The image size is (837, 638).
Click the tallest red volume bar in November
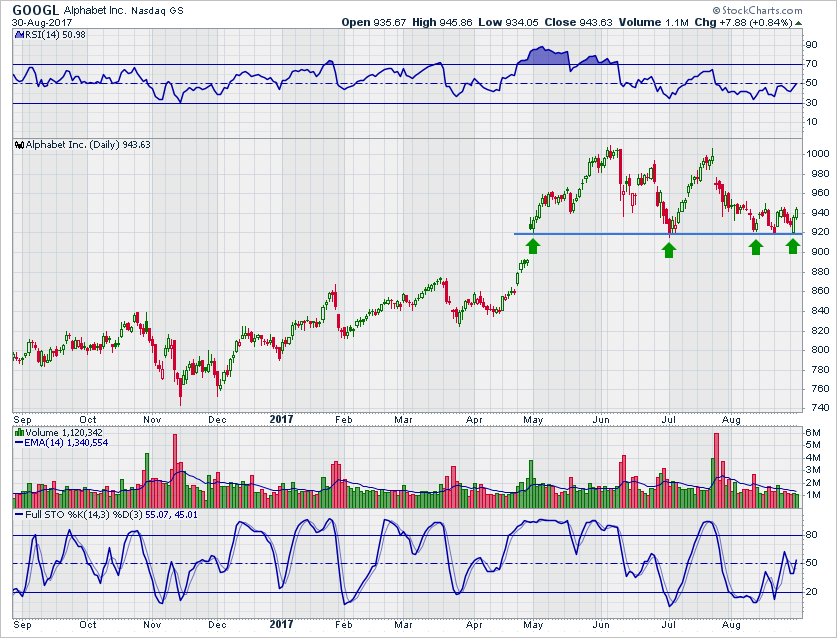pos(175,471)
